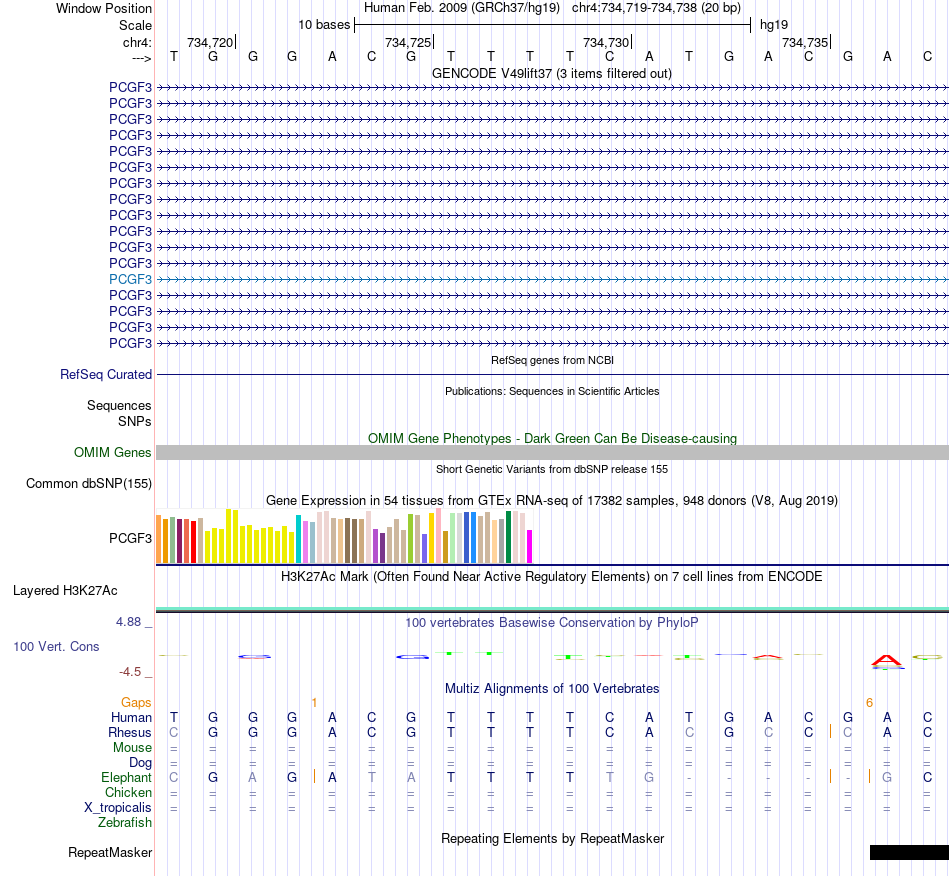Click the Zebrafish species label

tap(125, 823)
